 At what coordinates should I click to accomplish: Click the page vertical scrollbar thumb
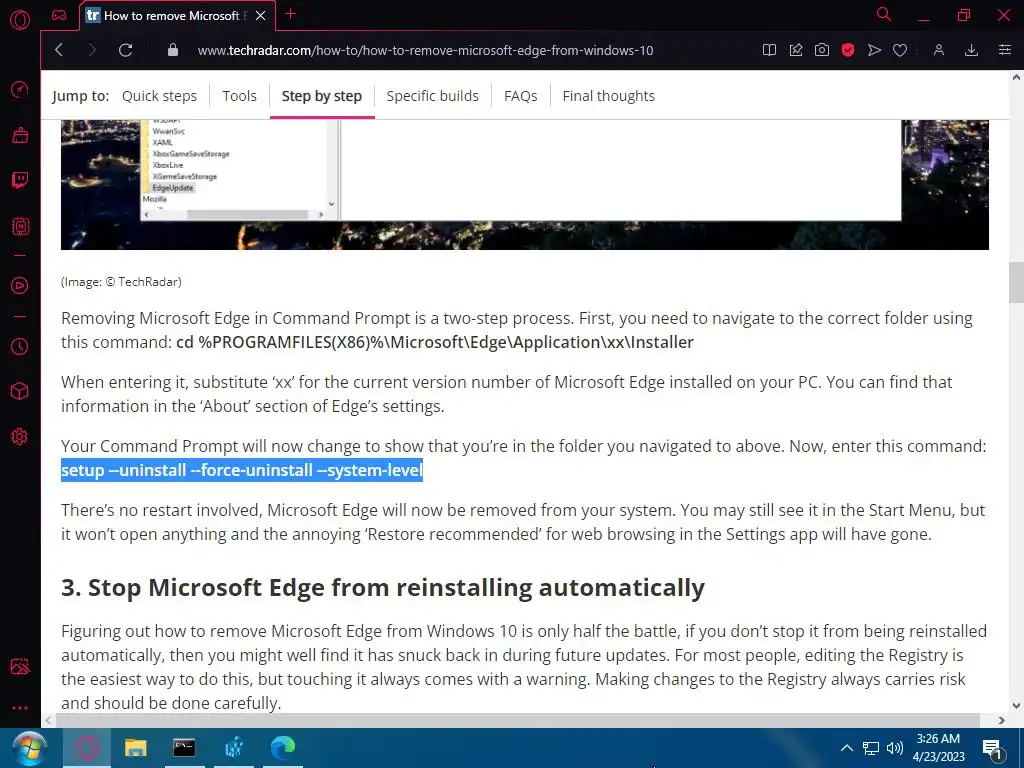(1016, 282)
